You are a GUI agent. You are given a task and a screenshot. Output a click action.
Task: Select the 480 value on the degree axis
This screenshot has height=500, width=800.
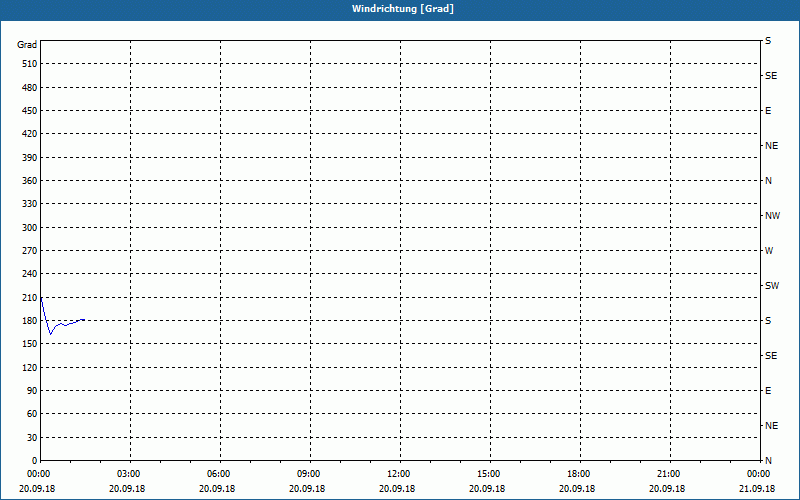(30, 87)
